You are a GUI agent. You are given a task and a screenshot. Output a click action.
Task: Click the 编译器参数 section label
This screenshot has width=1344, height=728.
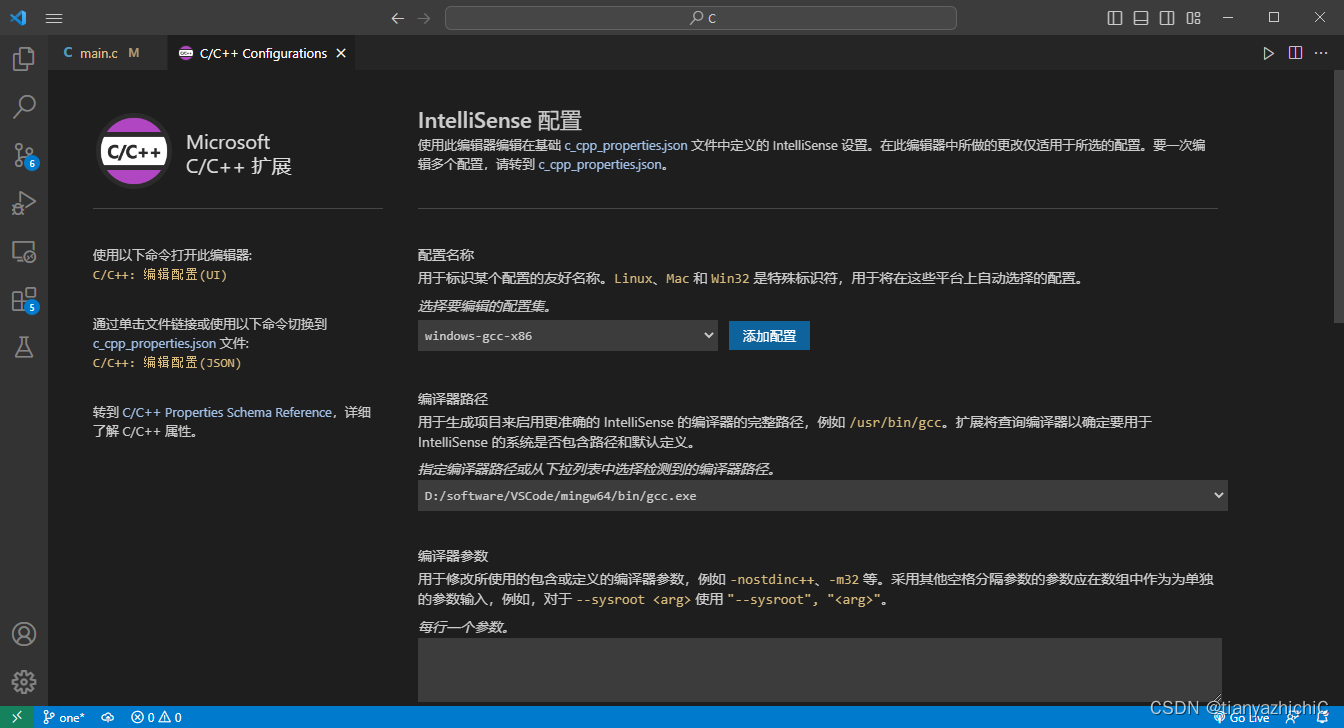452,555
